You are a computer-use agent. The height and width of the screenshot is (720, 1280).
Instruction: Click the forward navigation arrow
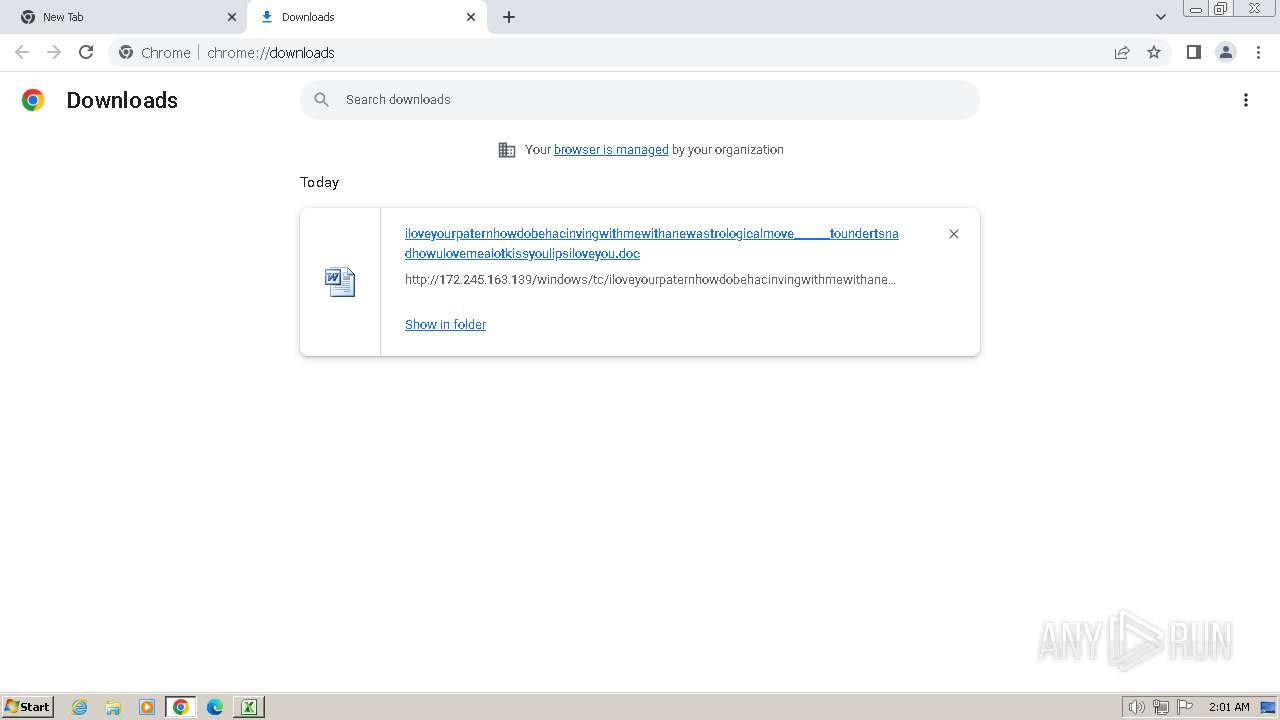pyautogui.click(x=54, y=52)
